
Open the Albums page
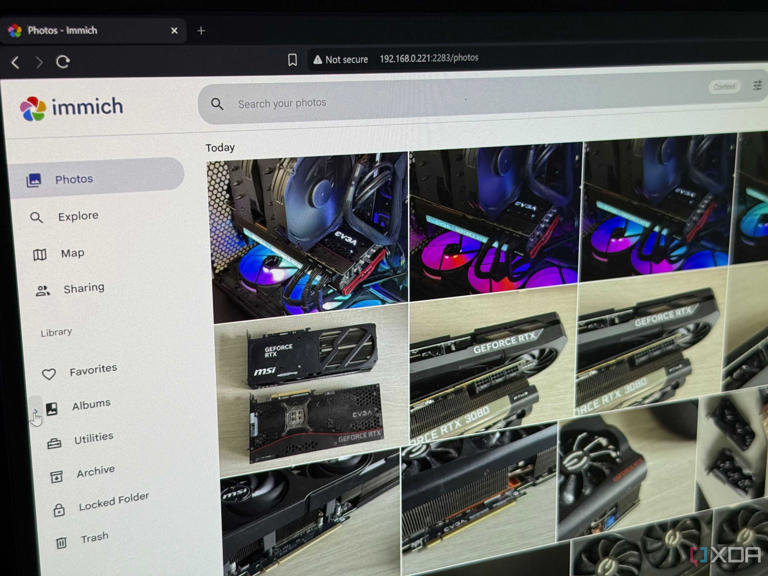[91, 405]
